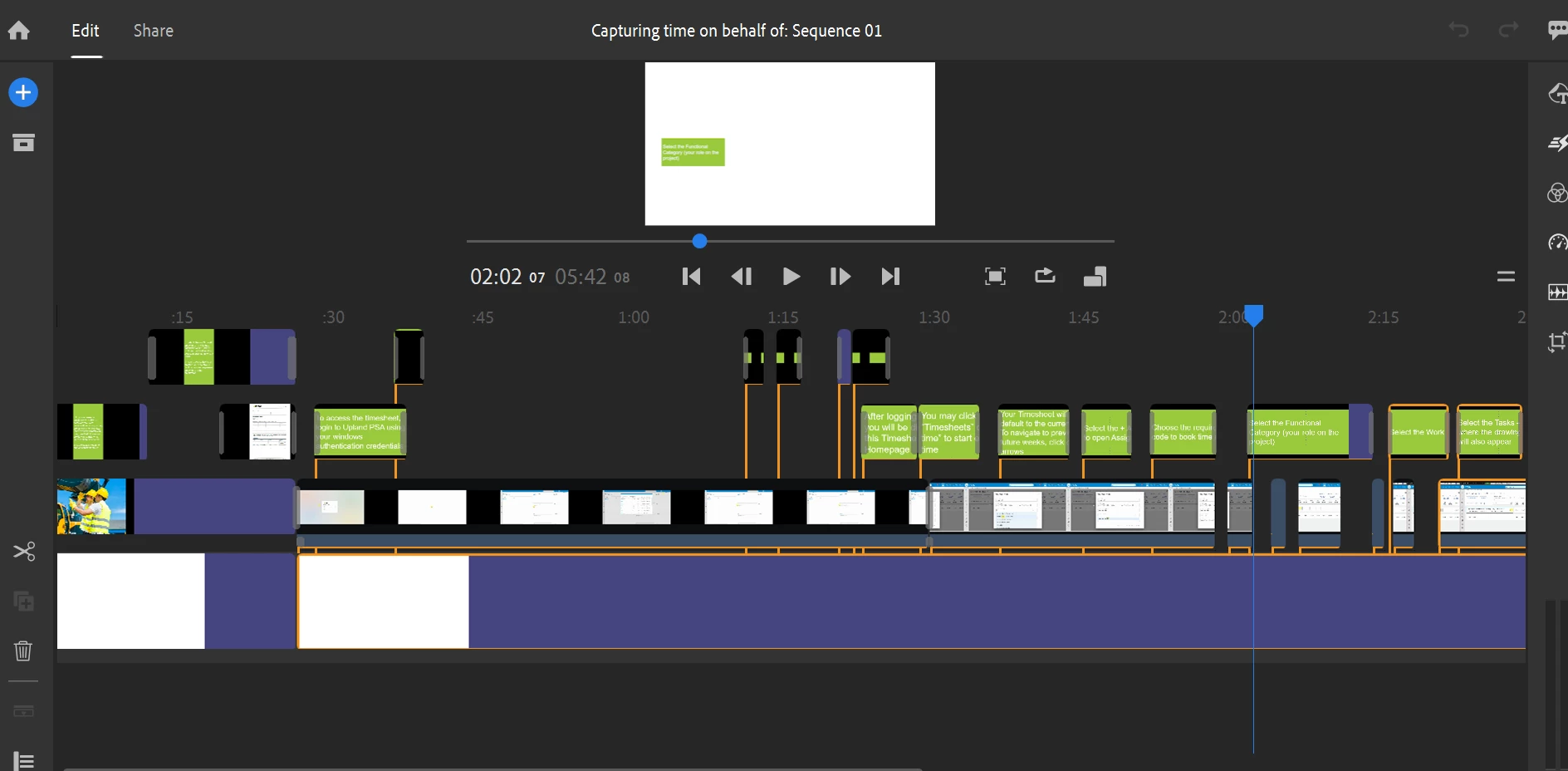Enter full screen preview
1568x771 pixels.
pyautogui.click(x=995, y=277)
